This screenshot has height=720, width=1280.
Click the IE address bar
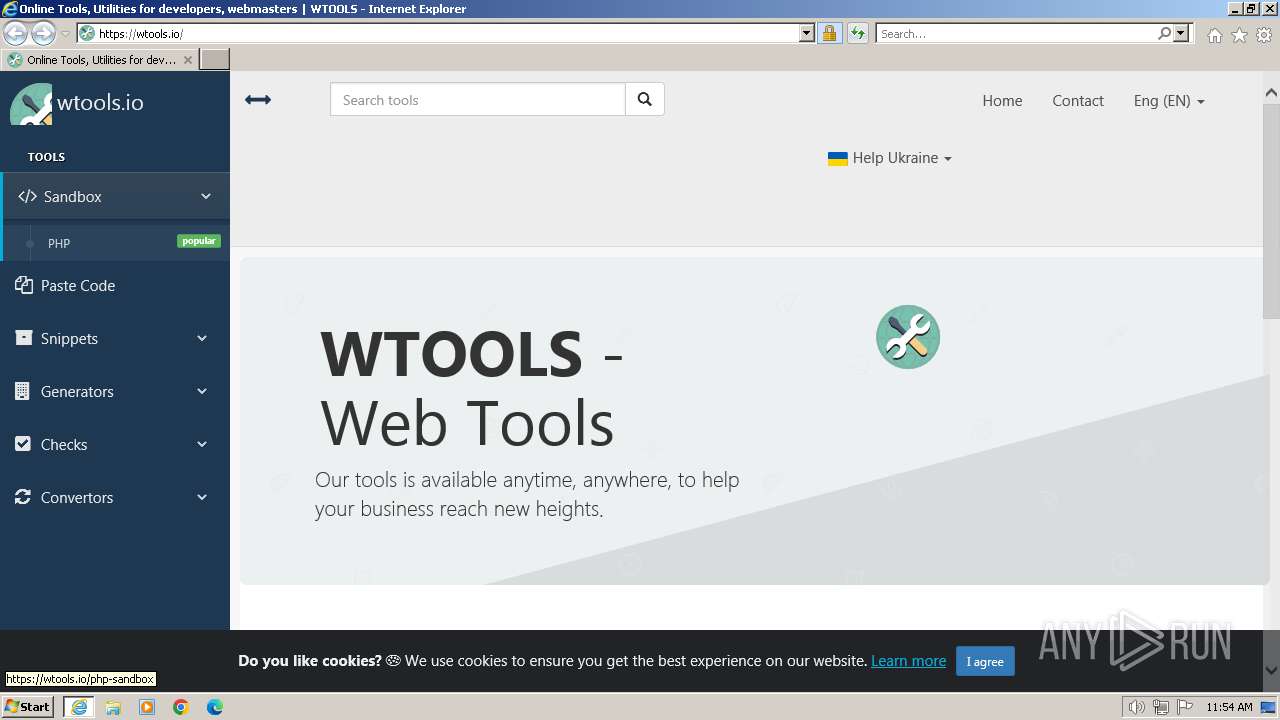[445, 33]
